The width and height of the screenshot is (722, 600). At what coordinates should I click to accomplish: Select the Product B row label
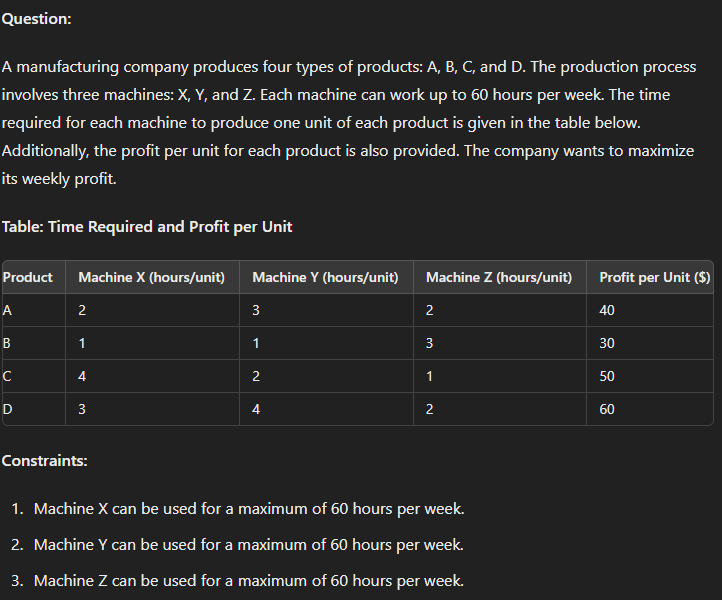[8, 343]
